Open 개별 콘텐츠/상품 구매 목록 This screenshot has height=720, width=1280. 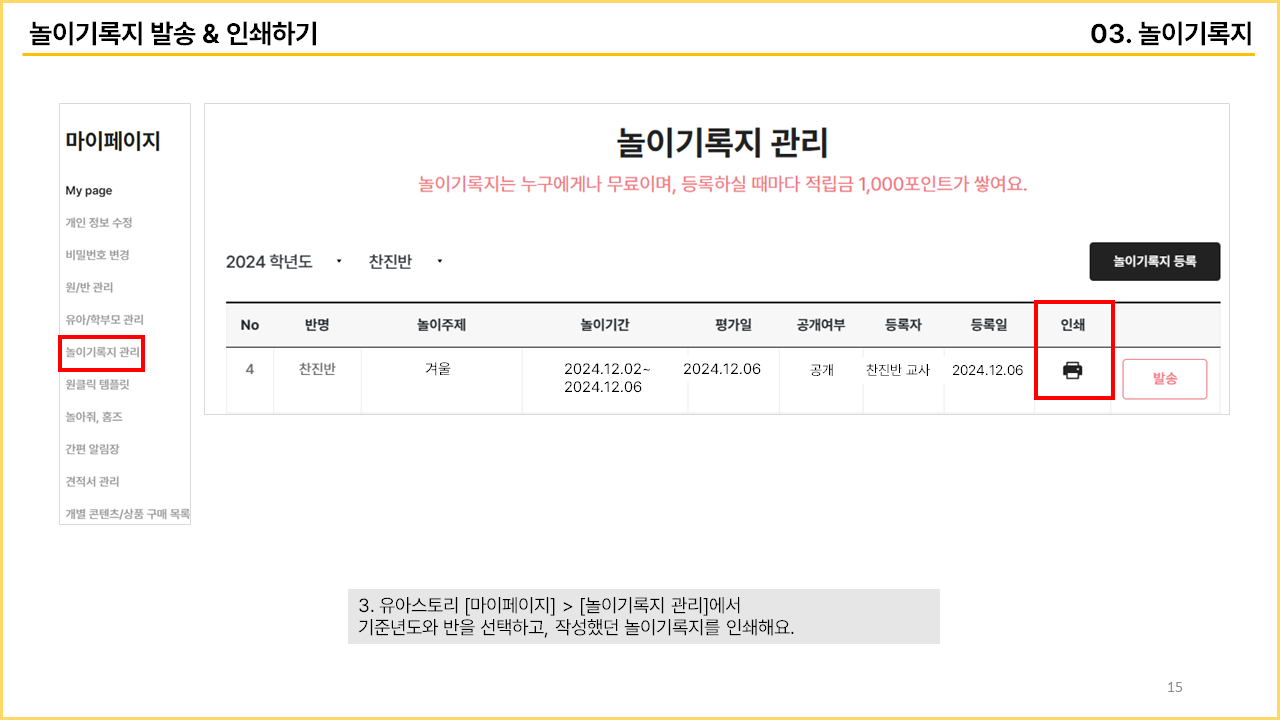pos(127,514)
